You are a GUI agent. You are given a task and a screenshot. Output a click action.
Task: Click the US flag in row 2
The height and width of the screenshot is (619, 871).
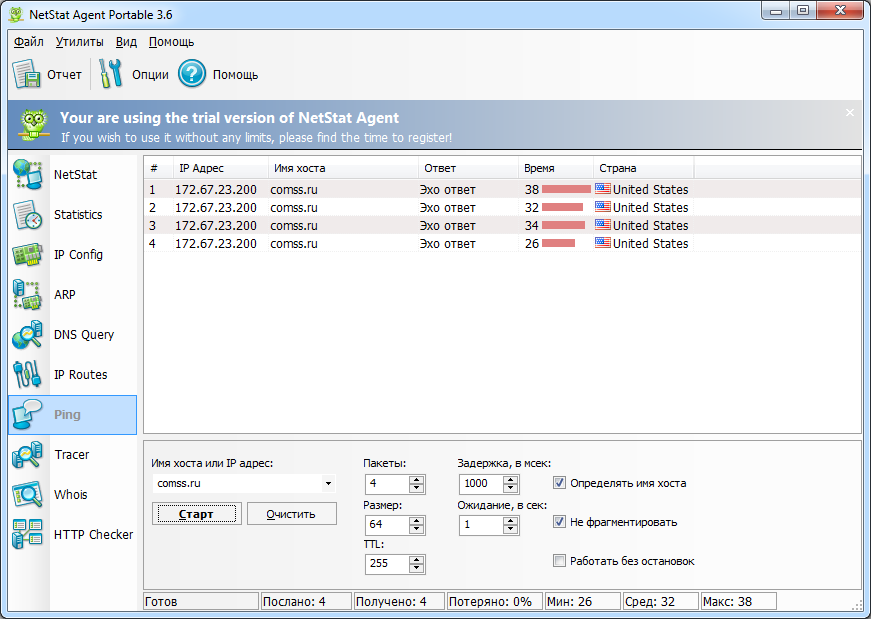(603, 207)
